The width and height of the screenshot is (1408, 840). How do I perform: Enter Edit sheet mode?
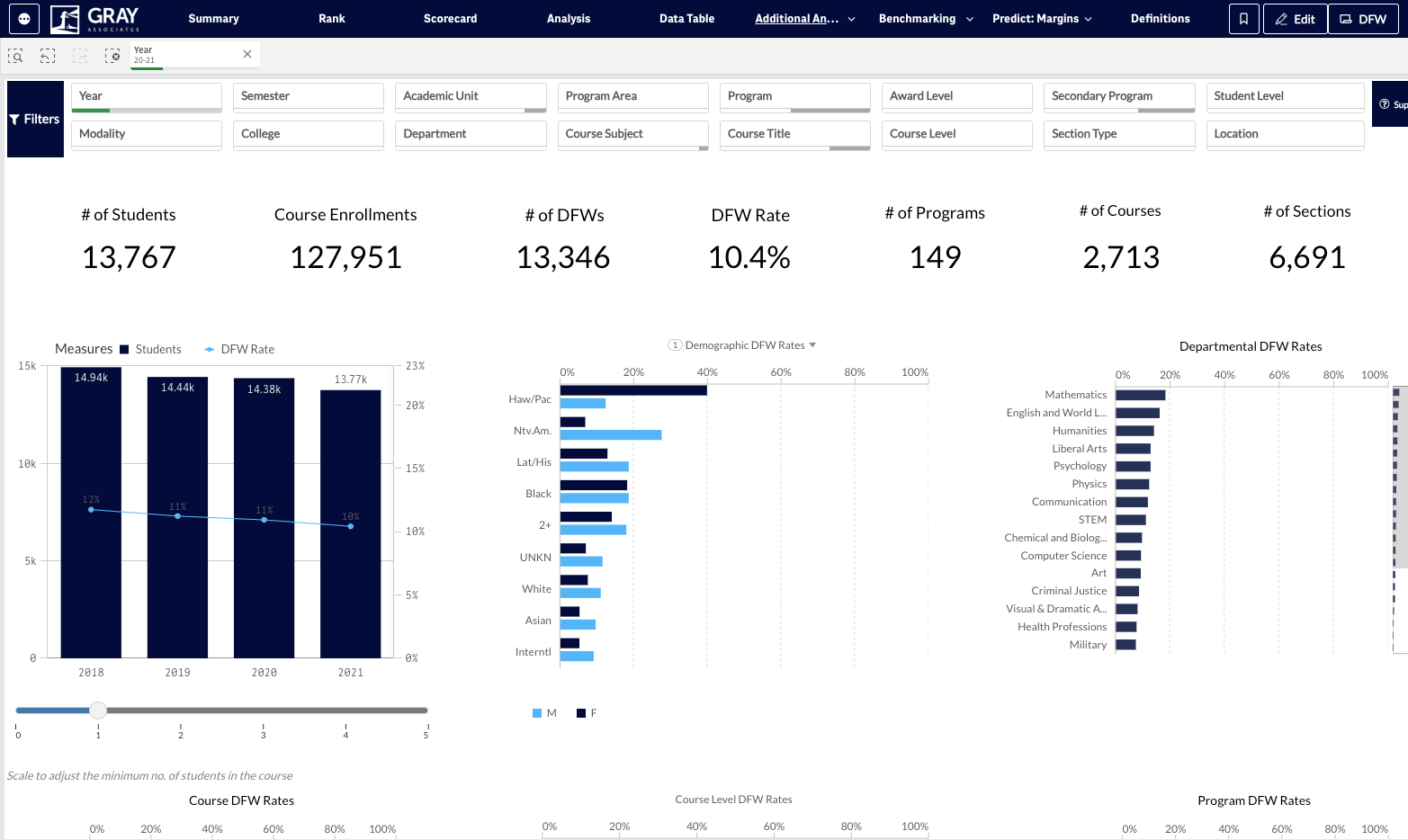pyautogui.click(x=1295, y=19)
